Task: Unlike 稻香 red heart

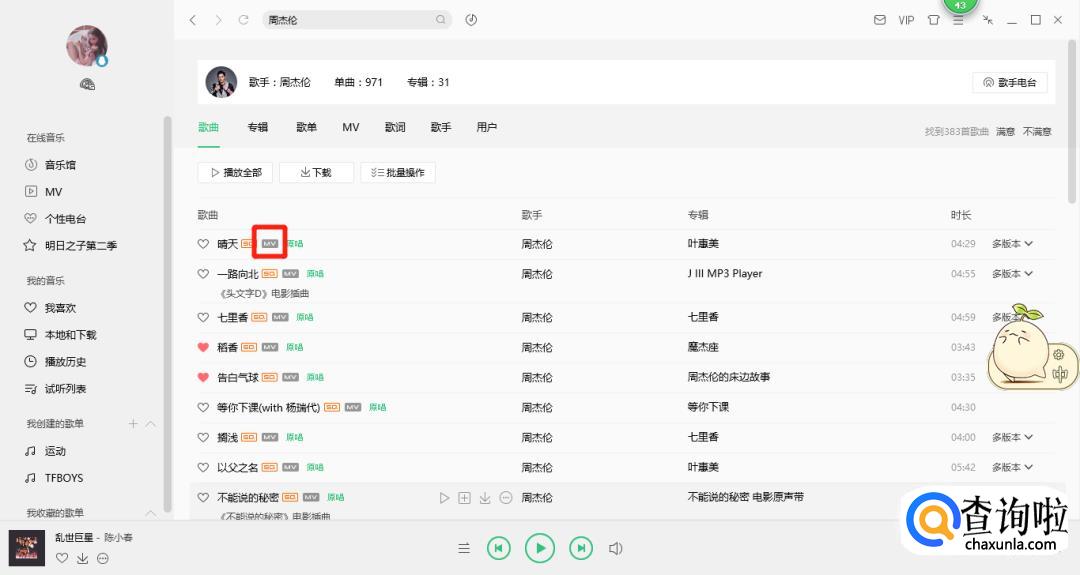Action: point(203,347)
